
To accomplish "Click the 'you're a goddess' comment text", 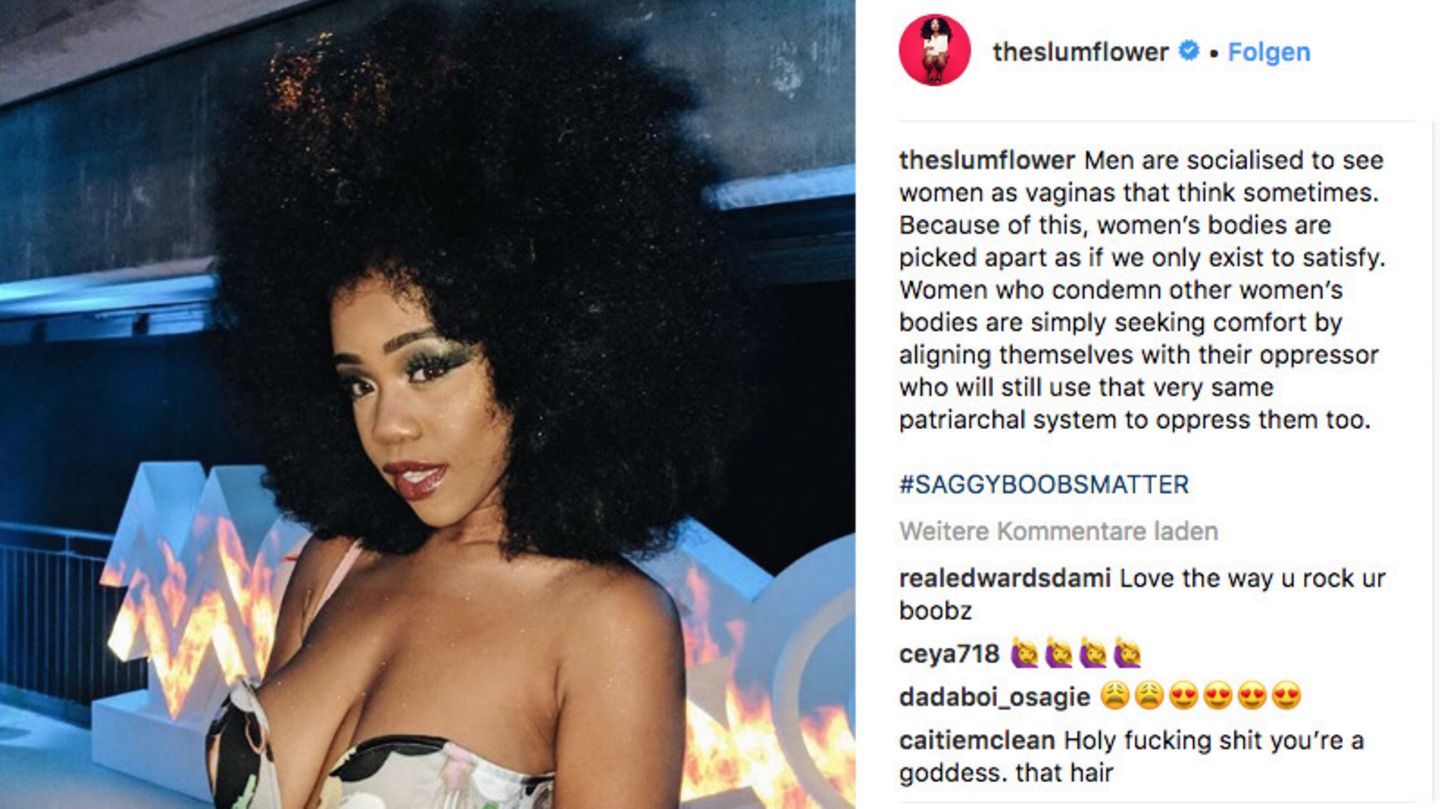I will coord(1132,757).
